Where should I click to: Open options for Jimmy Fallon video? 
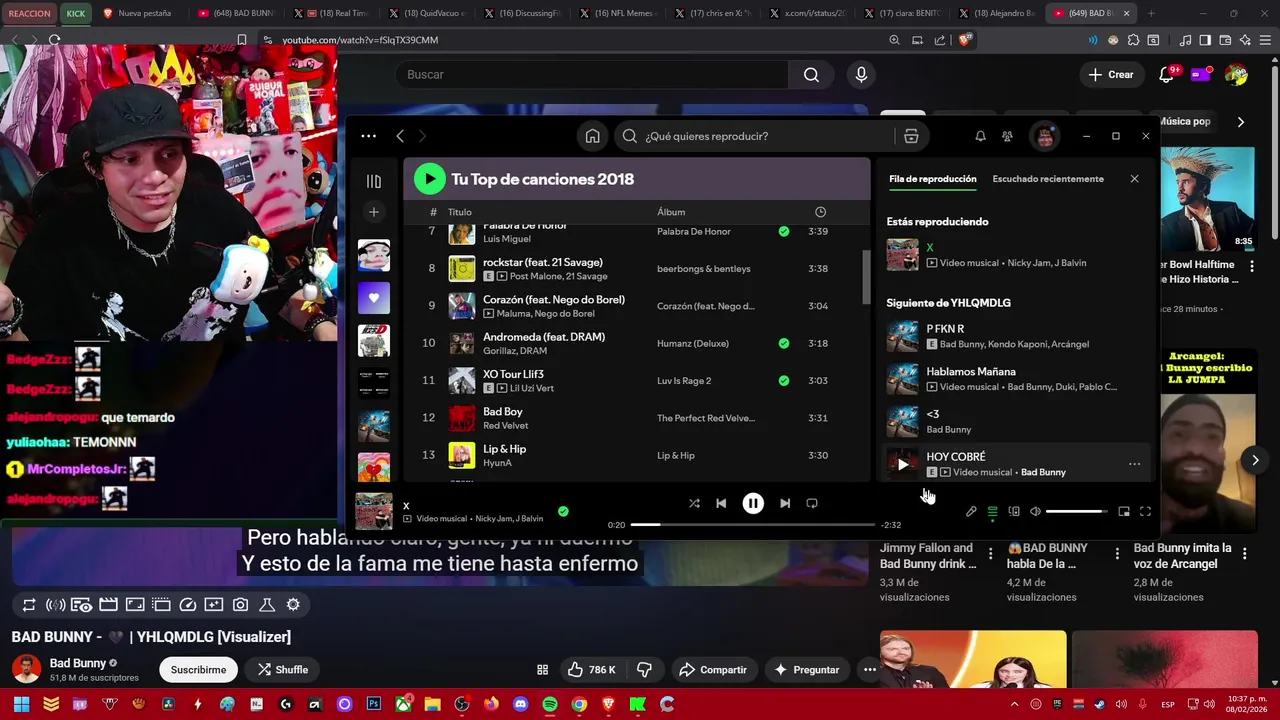point(990,553)
